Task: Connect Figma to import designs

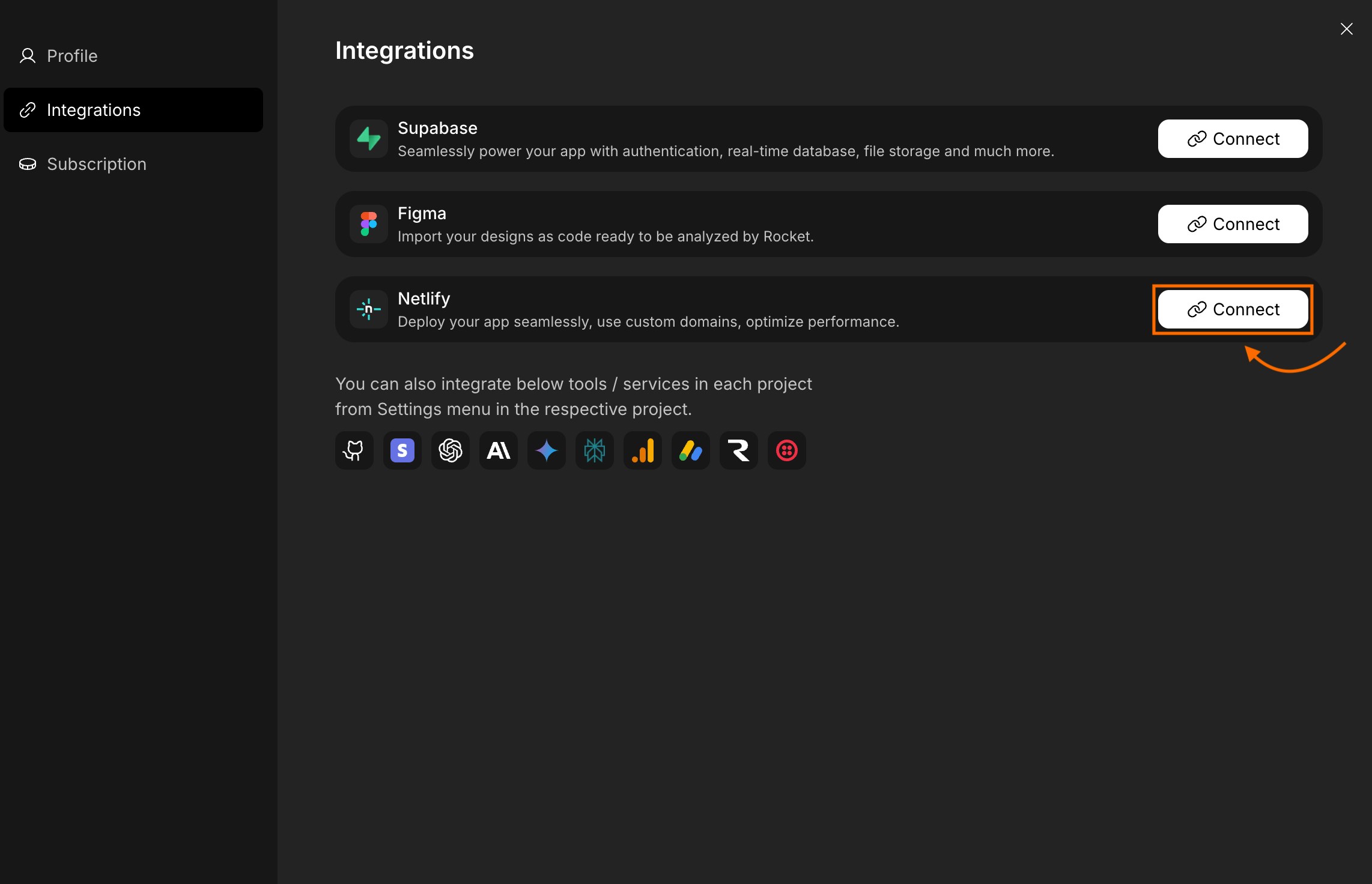Action: [1233, 224]
